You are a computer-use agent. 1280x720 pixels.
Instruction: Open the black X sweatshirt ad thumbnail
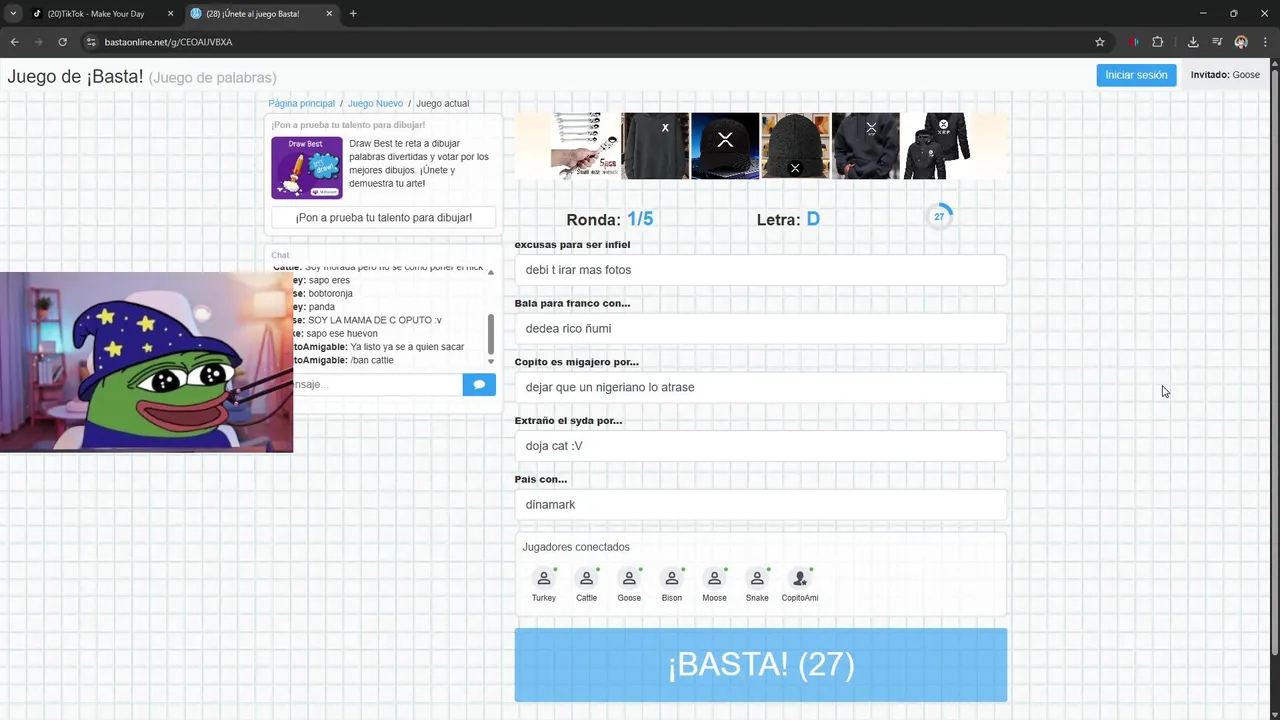coord(655,146)
